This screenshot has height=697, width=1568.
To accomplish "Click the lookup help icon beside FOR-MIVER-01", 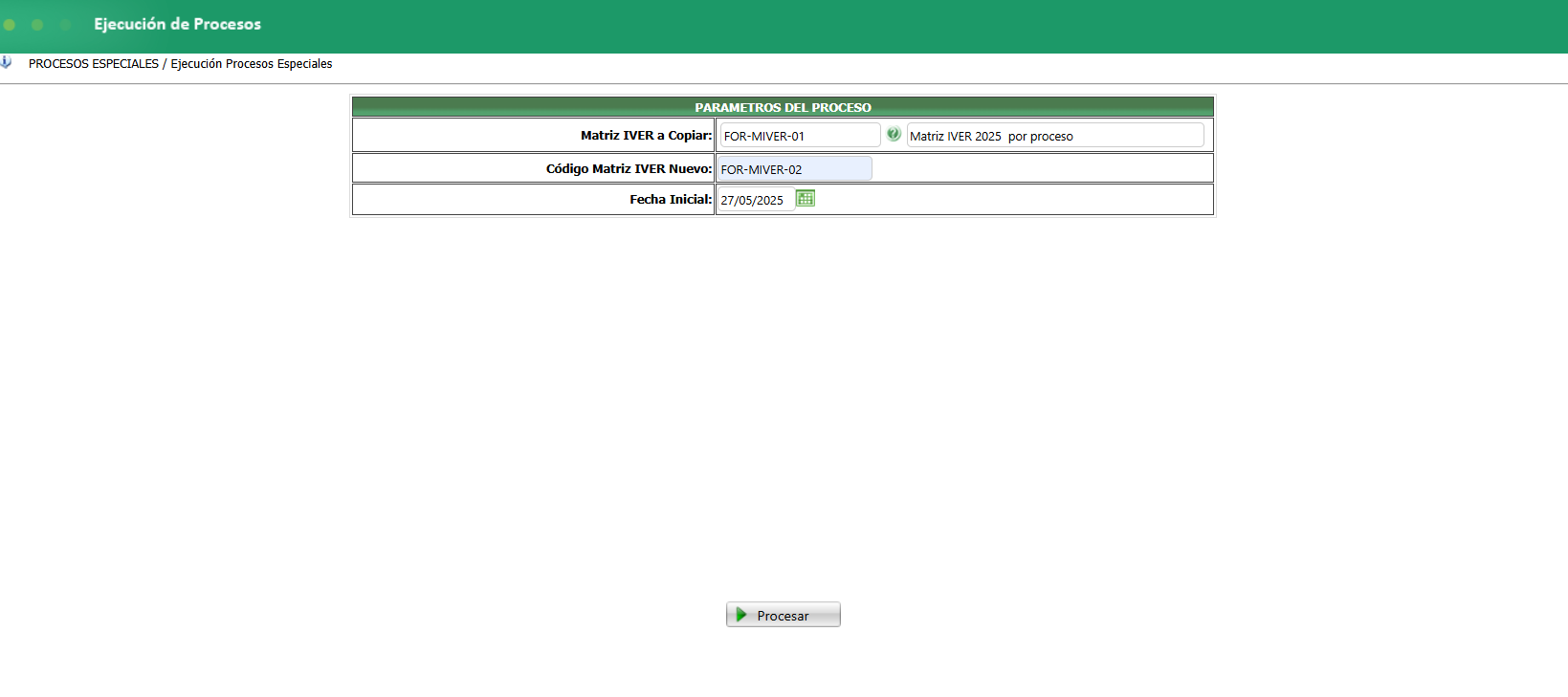I will [894, 134].
